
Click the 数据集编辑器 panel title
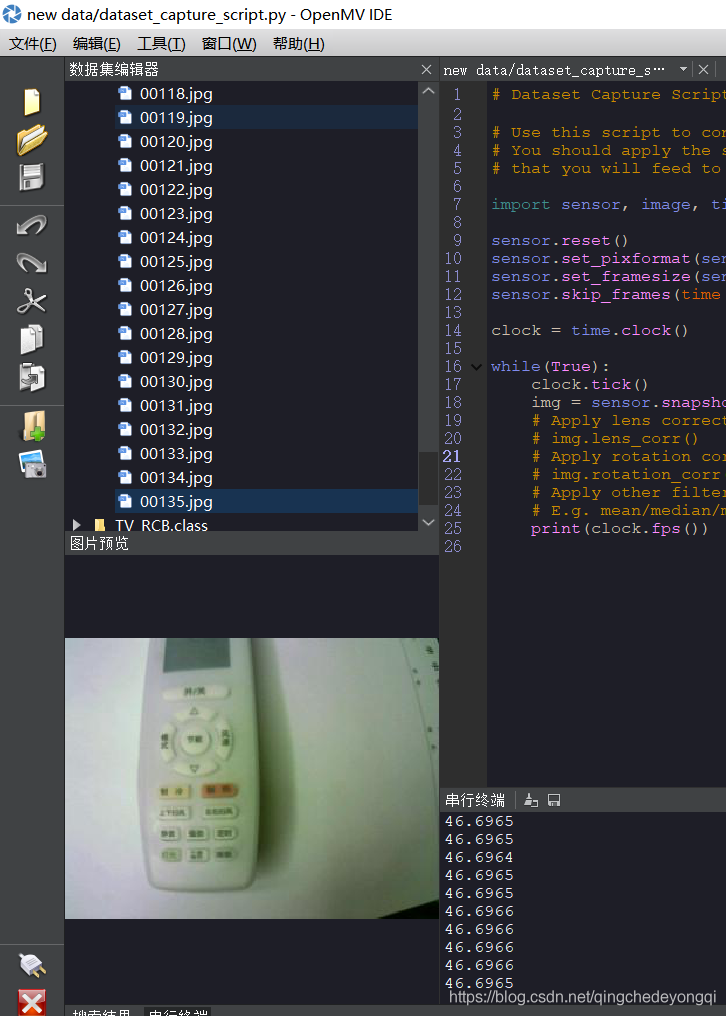114,69
